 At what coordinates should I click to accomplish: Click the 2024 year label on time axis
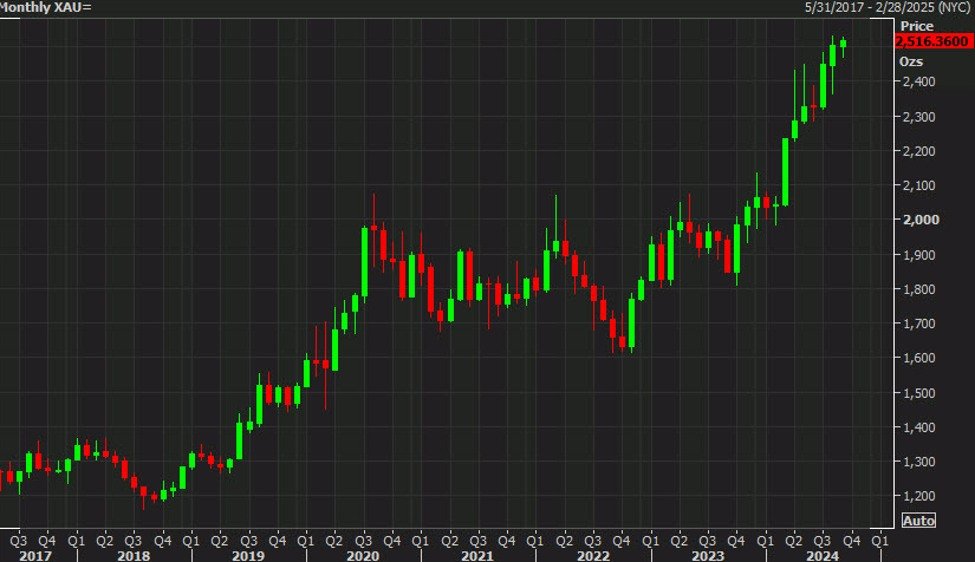pos(821,554)
